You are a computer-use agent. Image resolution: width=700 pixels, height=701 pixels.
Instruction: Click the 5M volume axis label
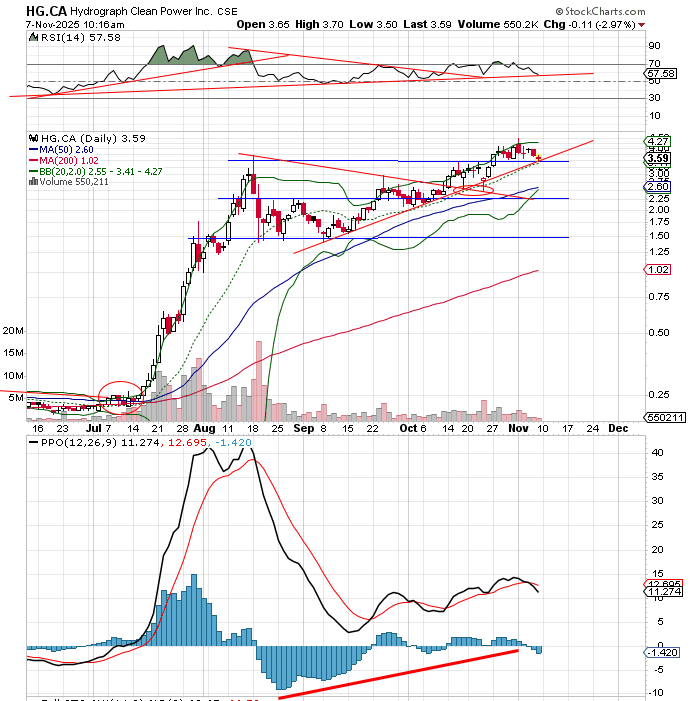pyautogui.click(x=16, y=398)
